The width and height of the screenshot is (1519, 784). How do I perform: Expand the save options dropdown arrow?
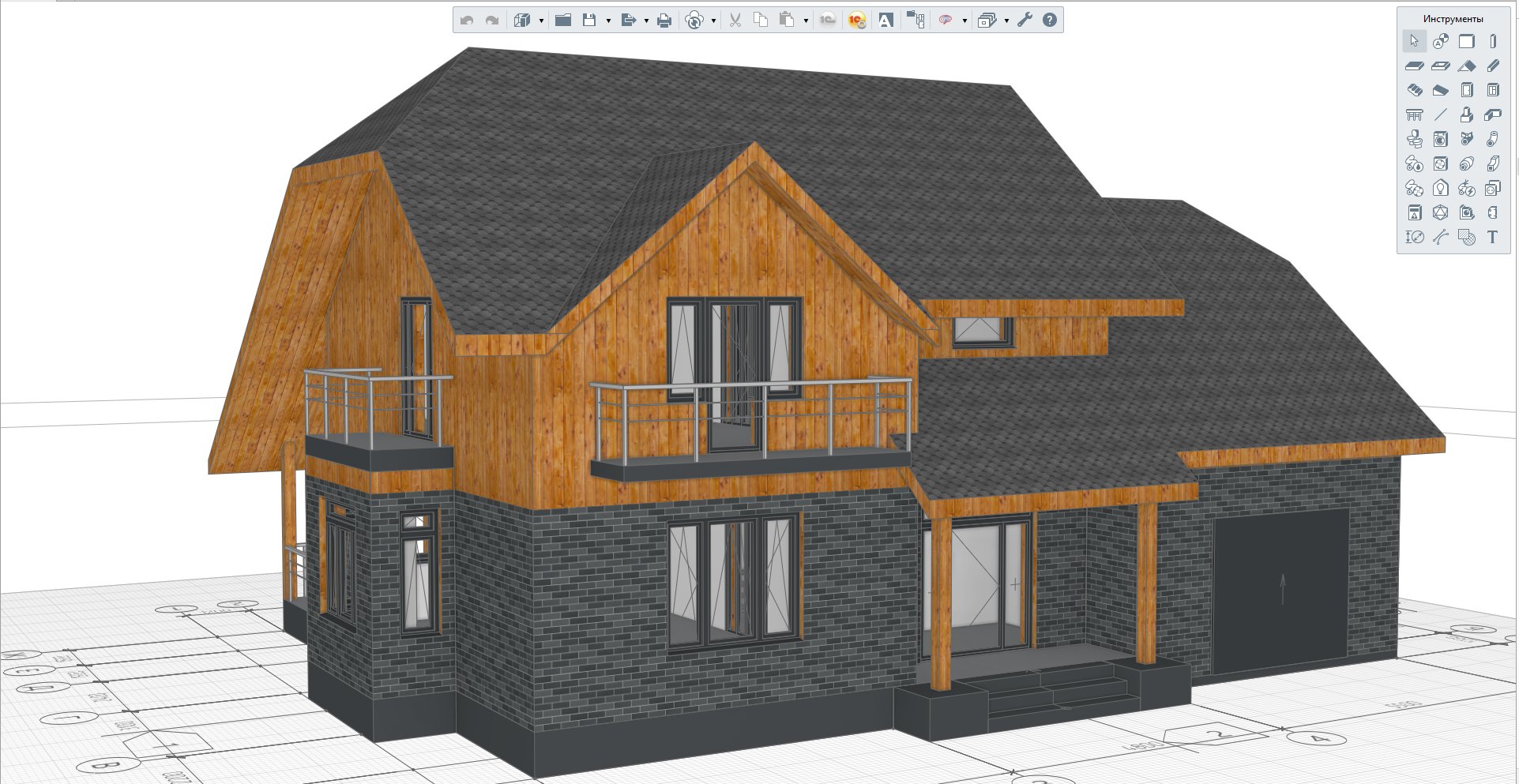pos(608,21)
